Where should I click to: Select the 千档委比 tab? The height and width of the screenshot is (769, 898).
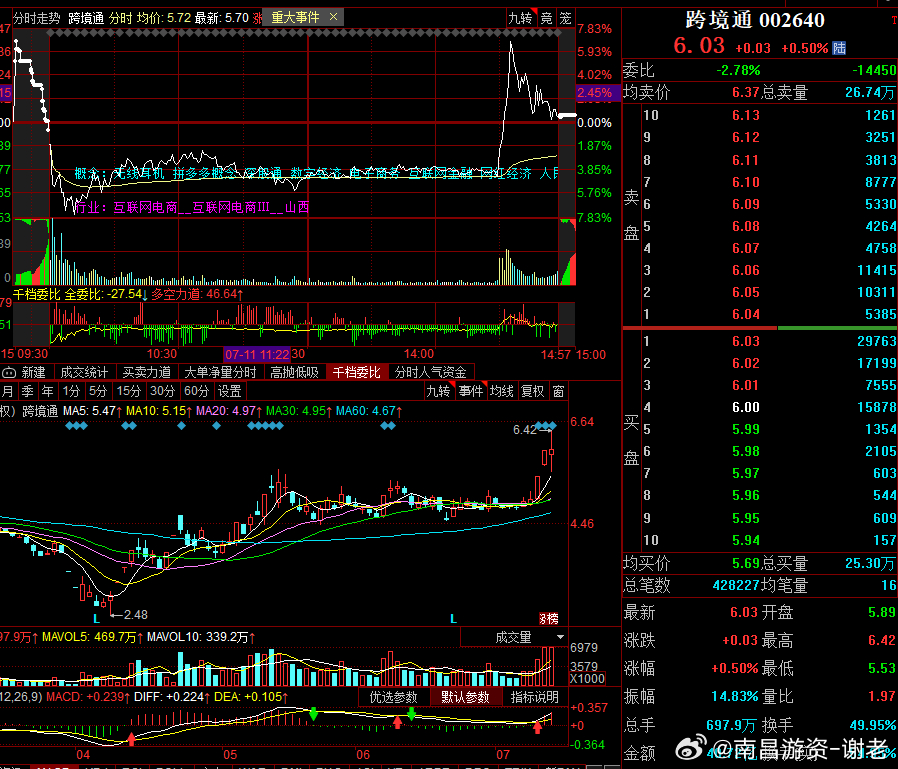356,372
